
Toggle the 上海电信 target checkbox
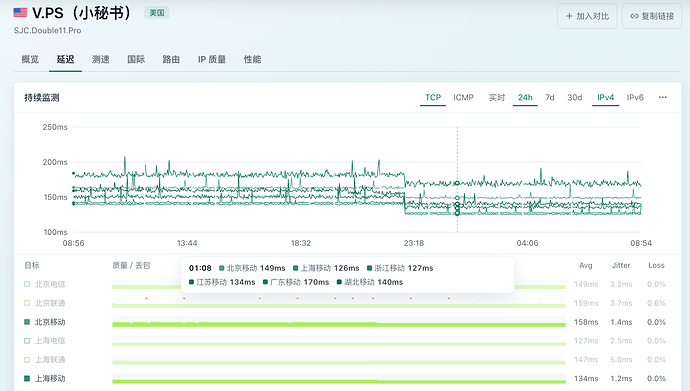[27, 341]
